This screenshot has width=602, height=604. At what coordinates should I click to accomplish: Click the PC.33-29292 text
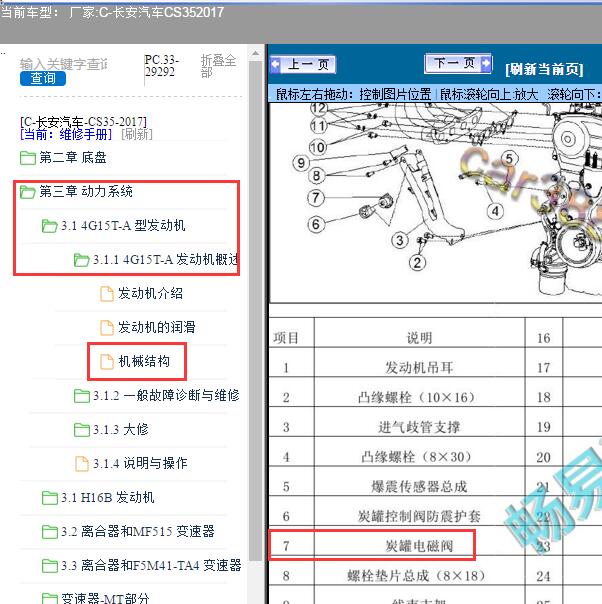tap(161, 66)
